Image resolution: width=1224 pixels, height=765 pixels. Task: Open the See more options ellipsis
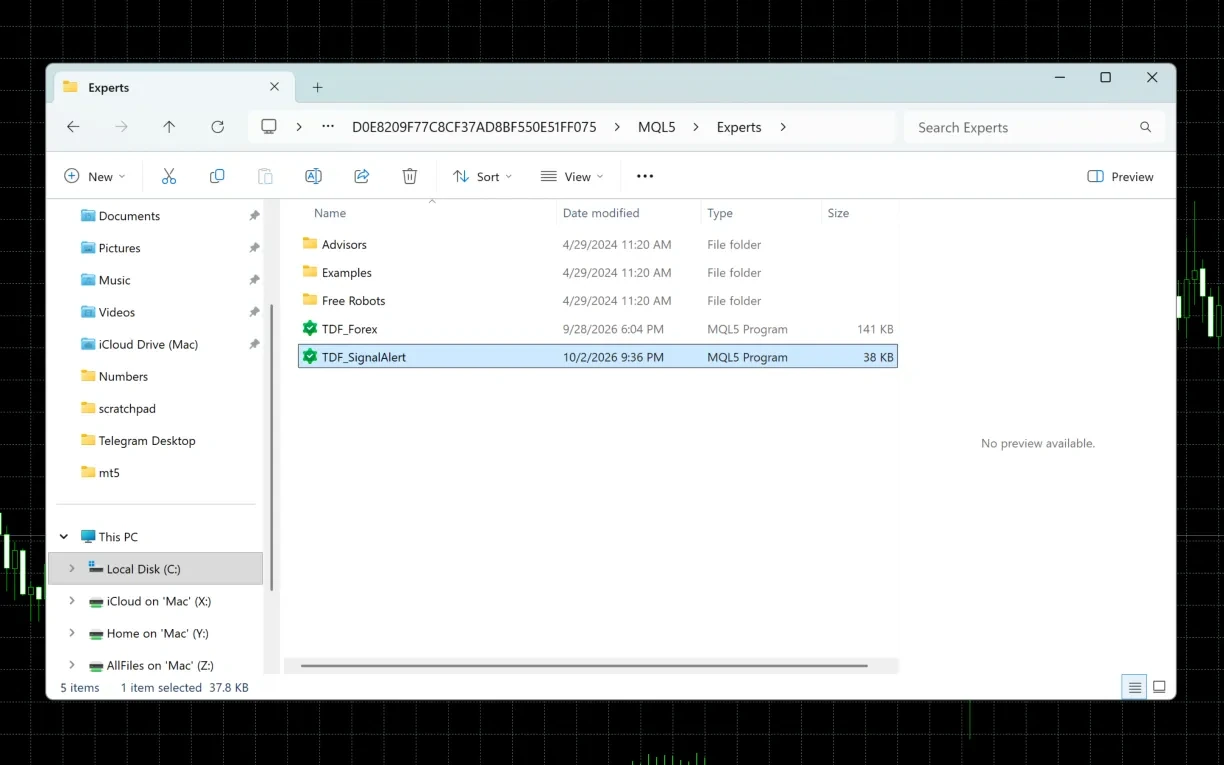point(645,176)
